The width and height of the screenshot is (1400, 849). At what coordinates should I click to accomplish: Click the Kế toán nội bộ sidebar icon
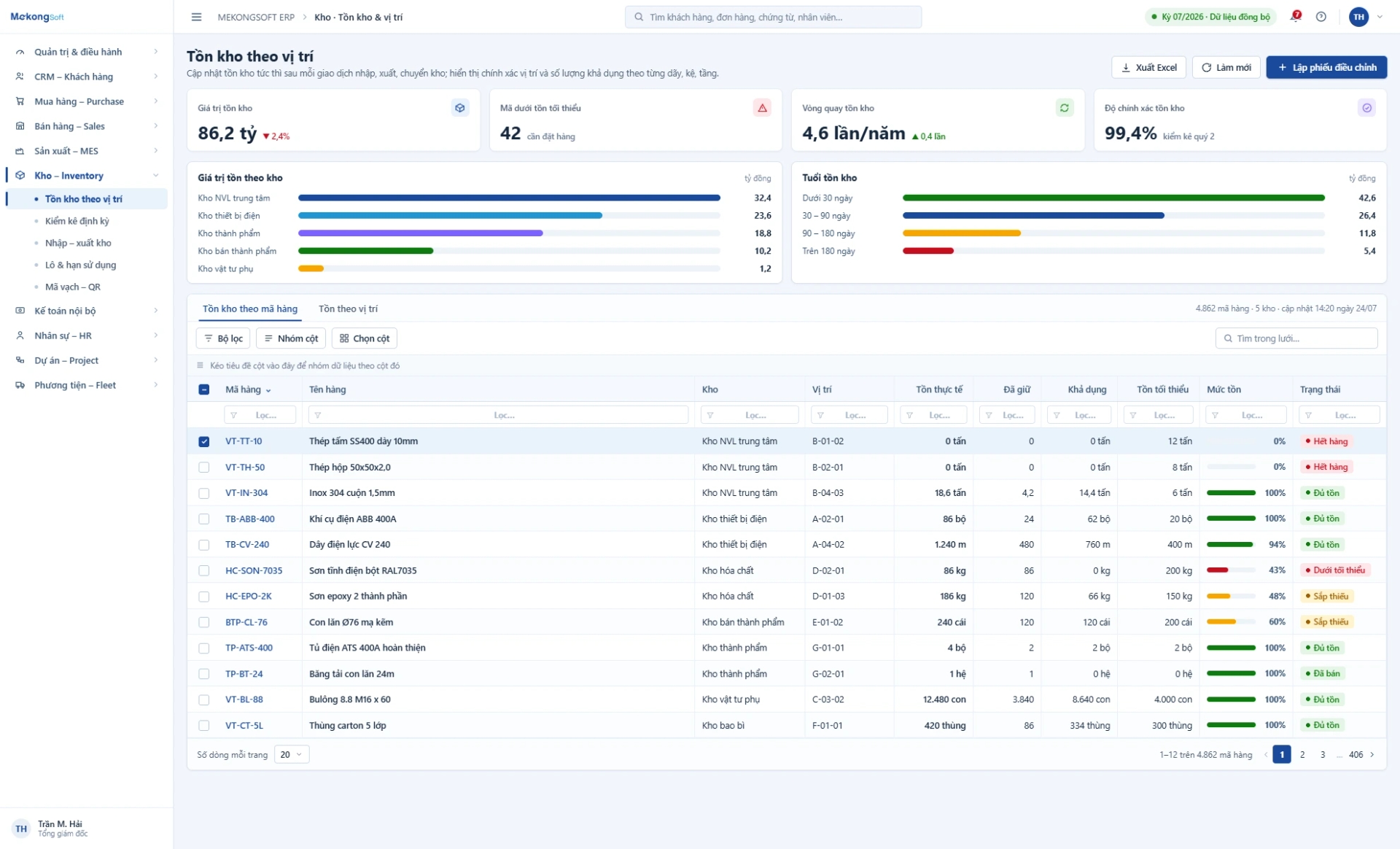click(20, 311)
